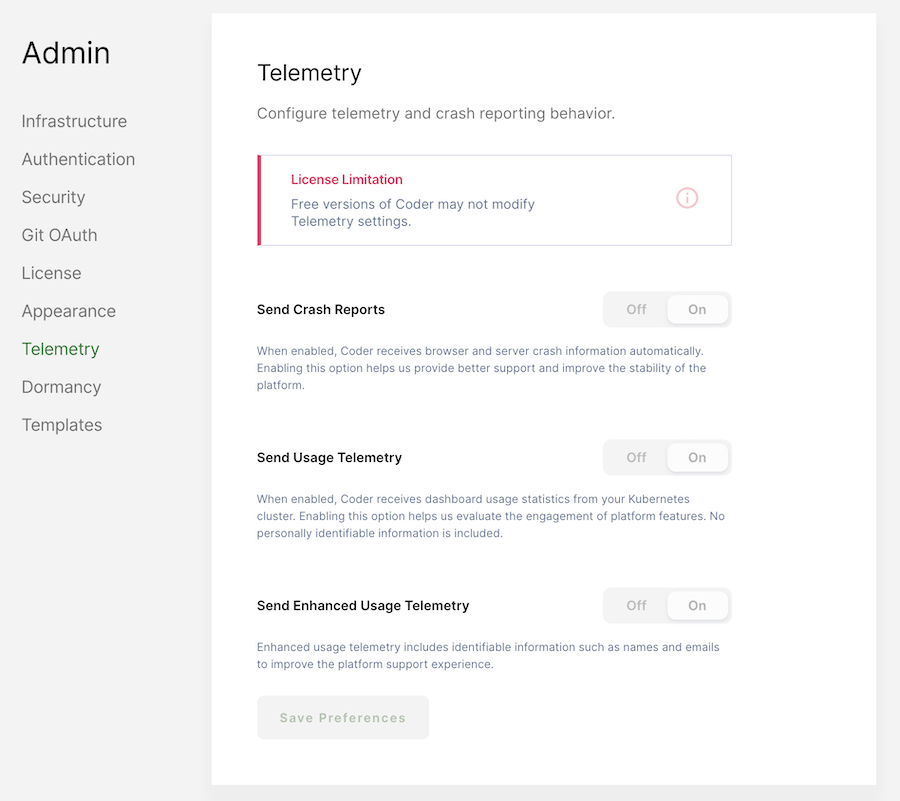View the License settings page
Viewport: 900px width, 801px height.
(51, 273)
